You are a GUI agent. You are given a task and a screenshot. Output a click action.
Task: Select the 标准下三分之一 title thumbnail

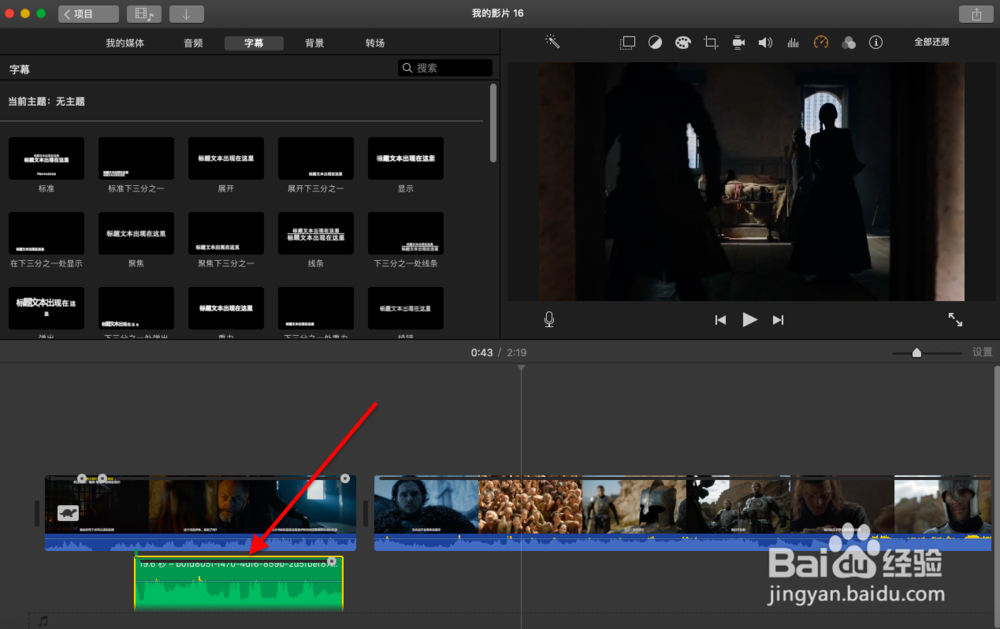[x=136, y=158]
